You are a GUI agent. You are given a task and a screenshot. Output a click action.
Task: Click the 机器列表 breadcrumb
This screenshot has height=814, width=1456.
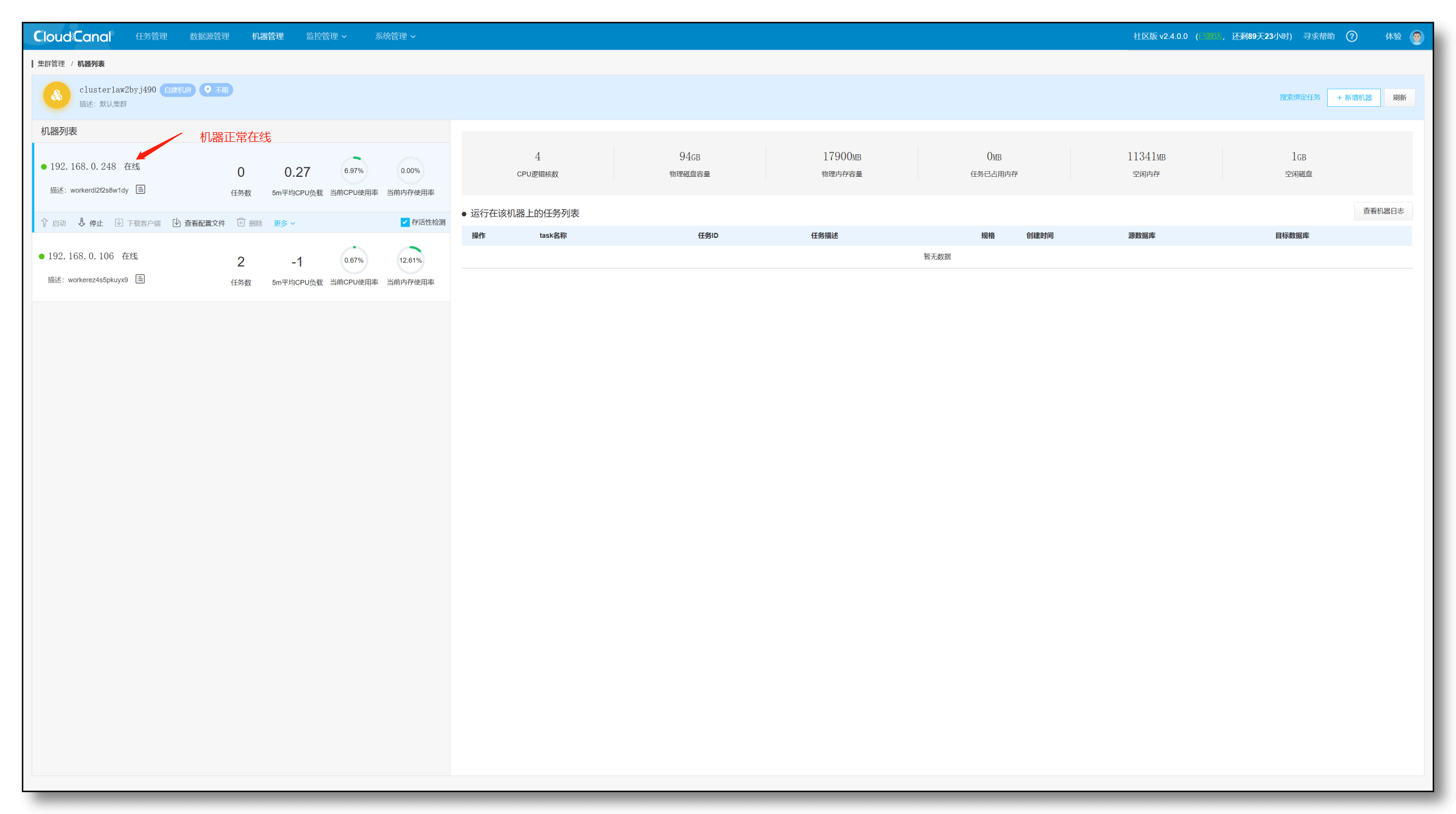[91, 64]
